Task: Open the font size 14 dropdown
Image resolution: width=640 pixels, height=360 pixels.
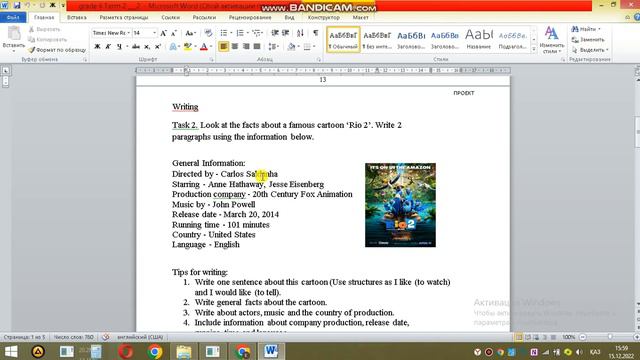Action: pos(155,33)
